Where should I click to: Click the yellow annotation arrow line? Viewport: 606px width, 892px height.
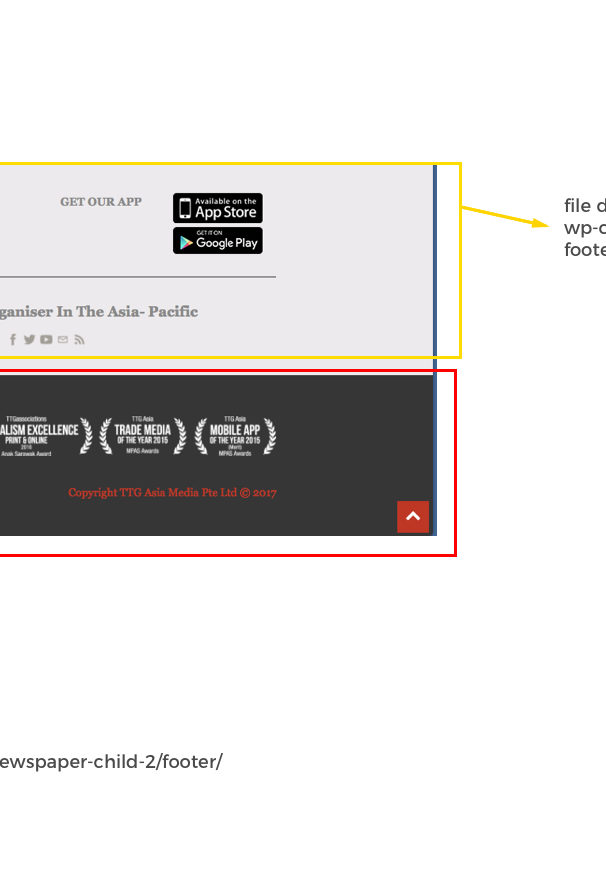click(x=505, y=217)
